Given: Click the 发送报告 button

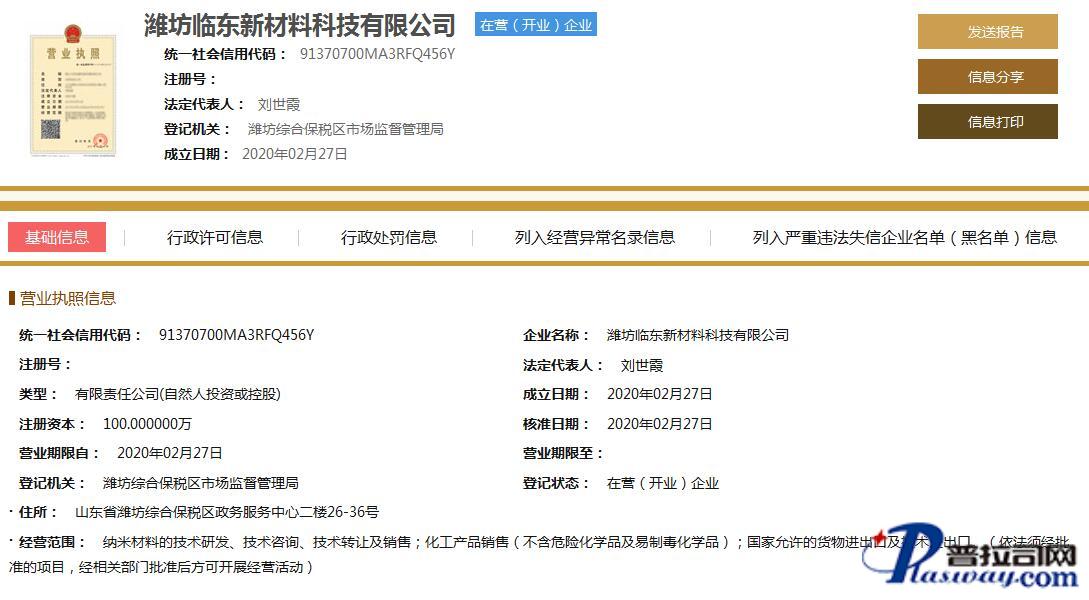Looking at the screenshot, I should (987, 32).
